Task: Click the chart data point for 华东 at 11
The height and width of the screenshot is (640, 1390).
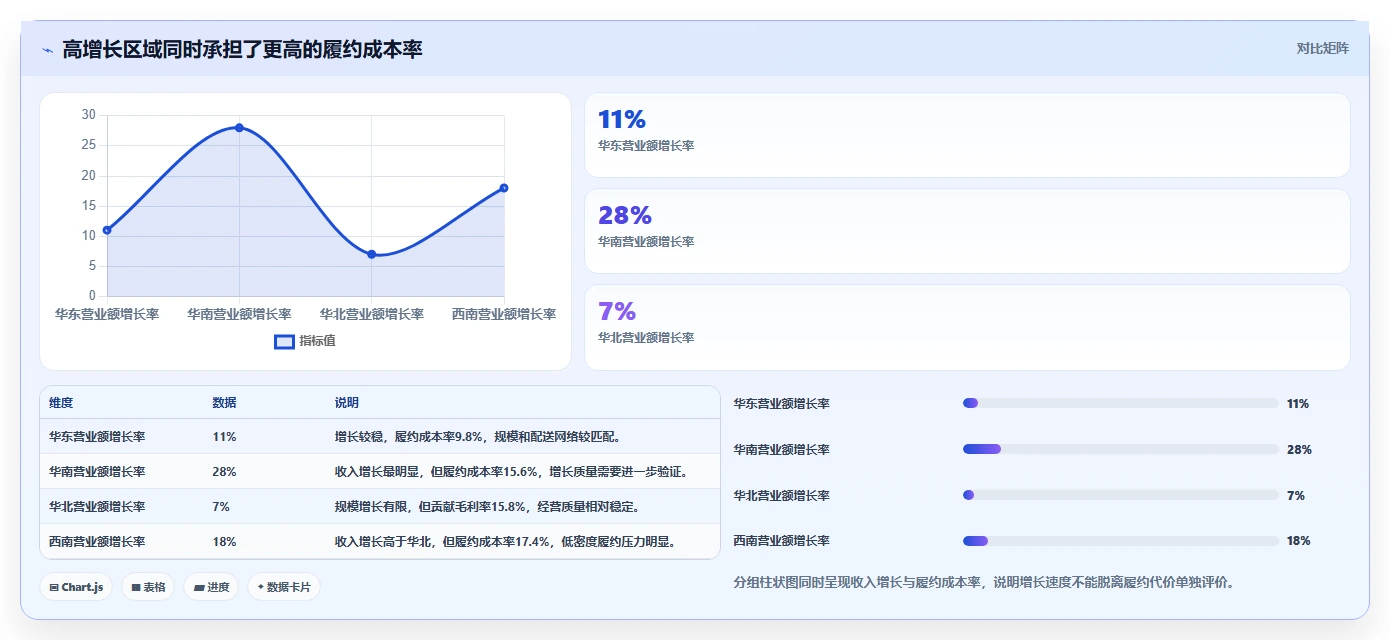Action: (107, 230)
